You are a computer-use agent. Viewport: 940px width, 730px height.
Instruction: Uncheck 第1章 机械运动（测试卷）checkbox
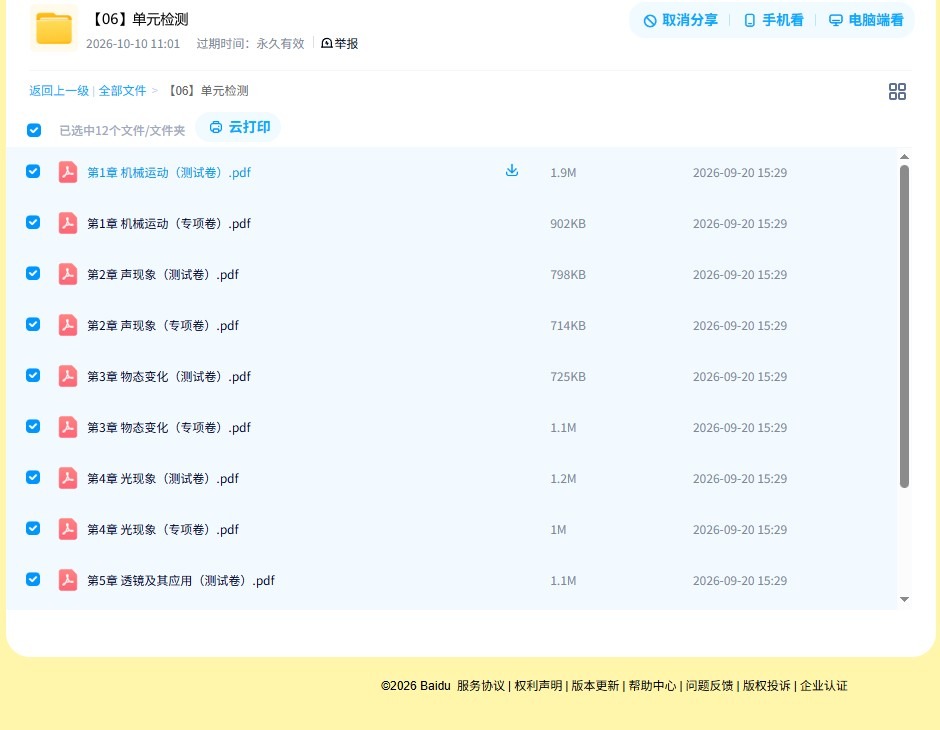pos(33,171)
